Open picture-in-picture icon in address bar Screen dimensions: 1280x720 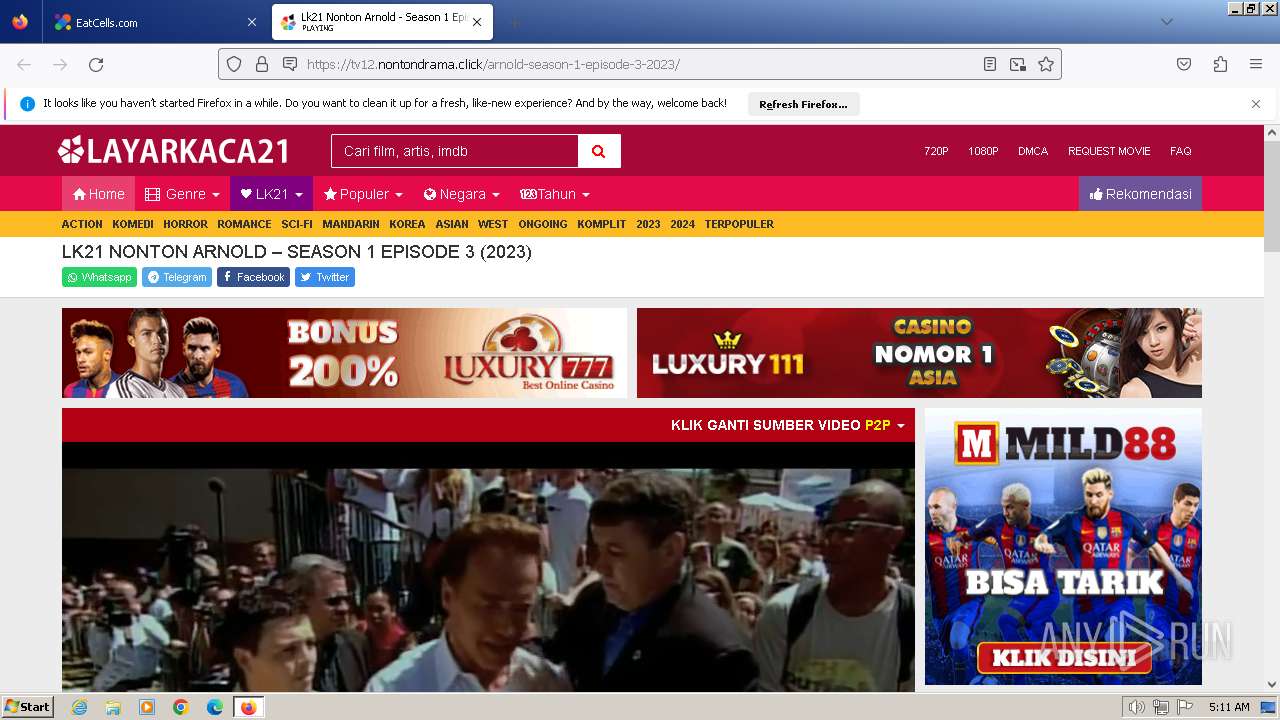click(1018, 64)
